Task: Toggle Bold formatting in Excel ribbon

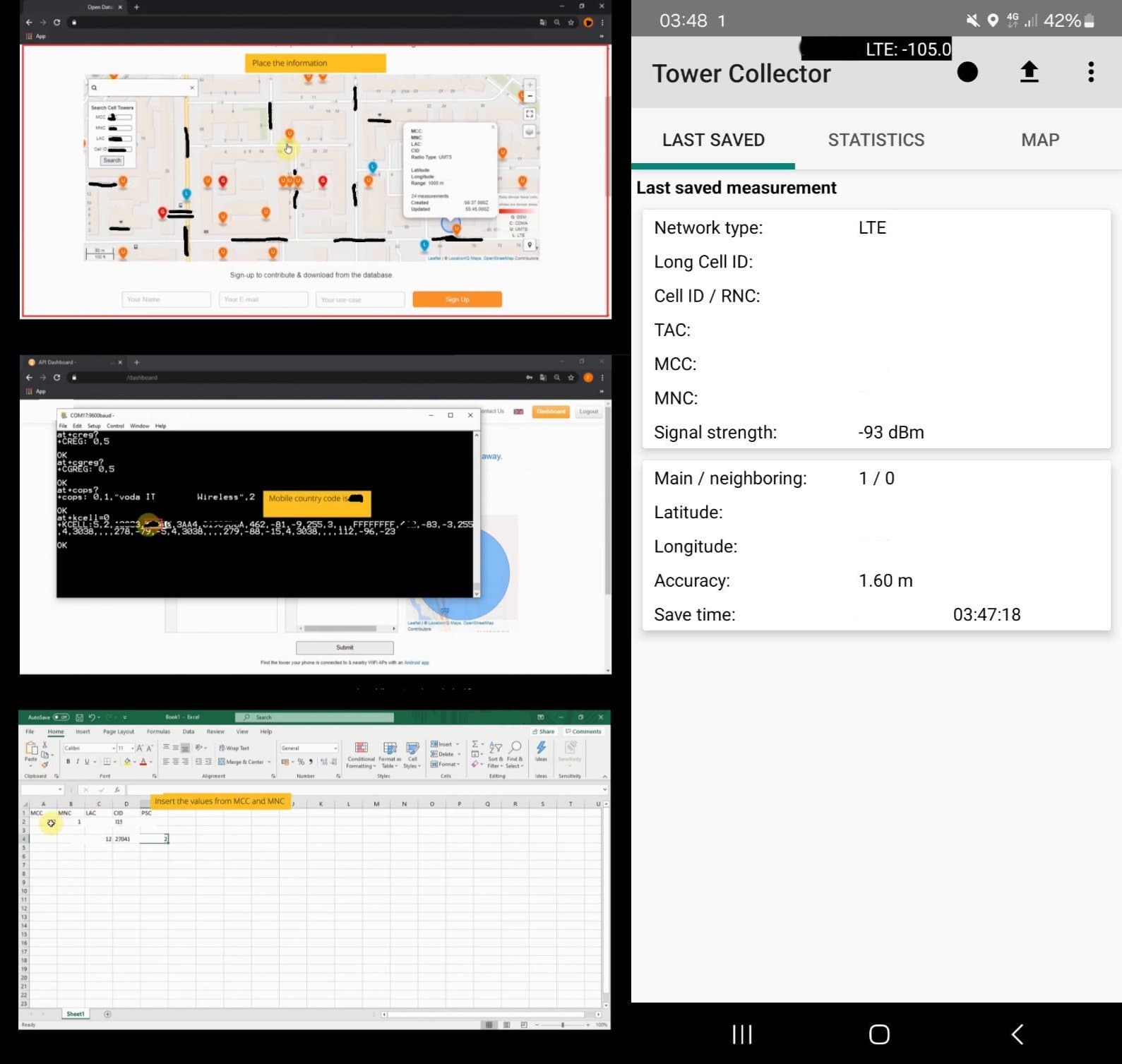Action: point(68,762)
